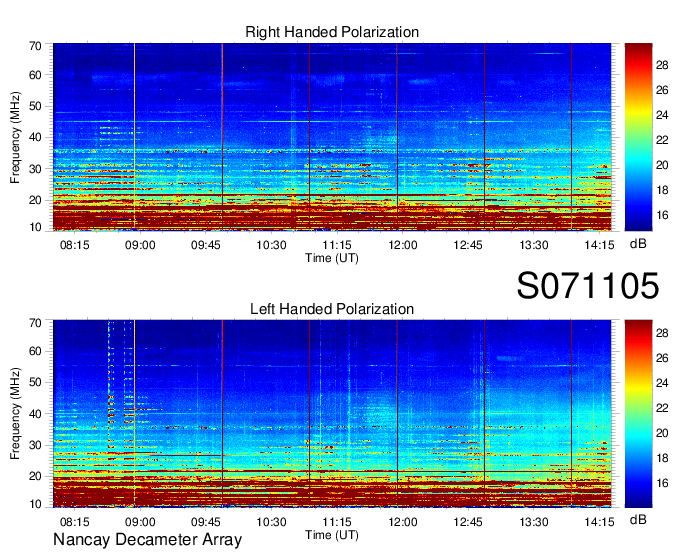Click the 28 dB label on the top color bar

662,65
